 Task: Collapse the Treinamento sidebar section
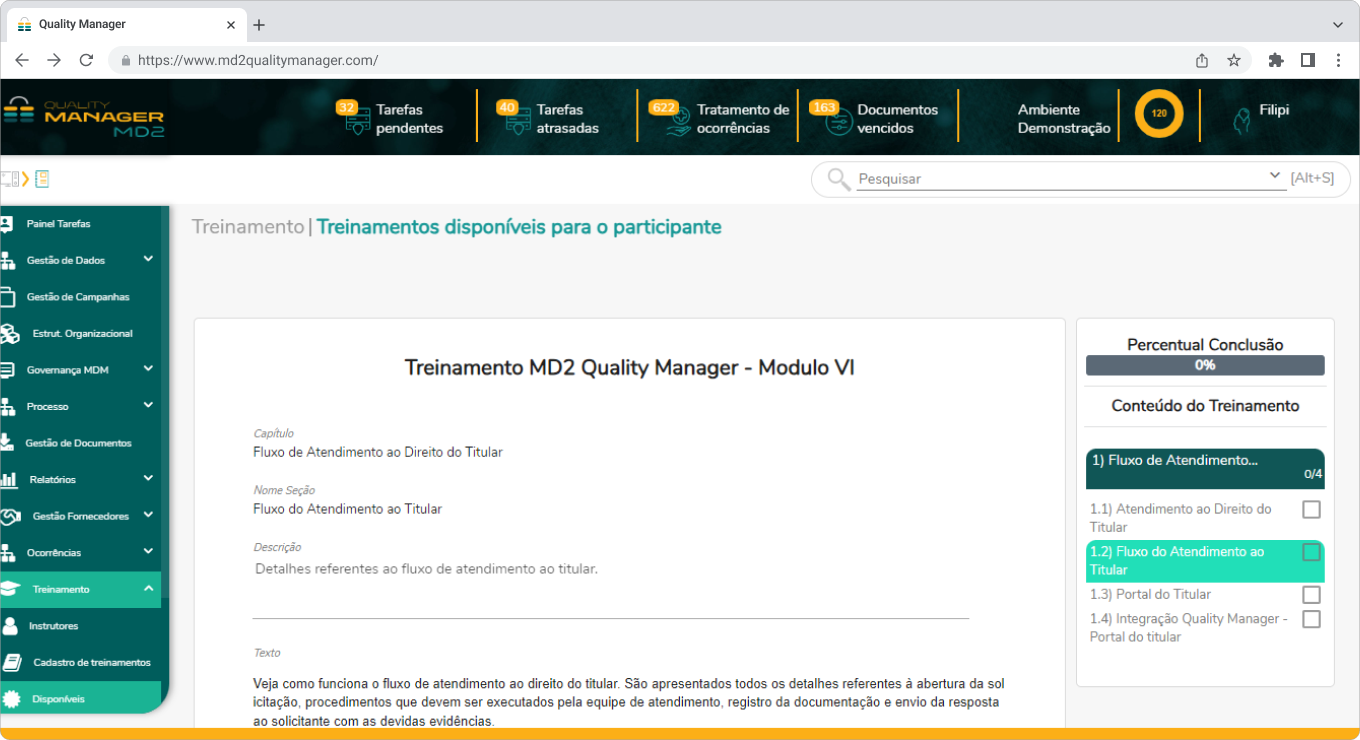148,589
